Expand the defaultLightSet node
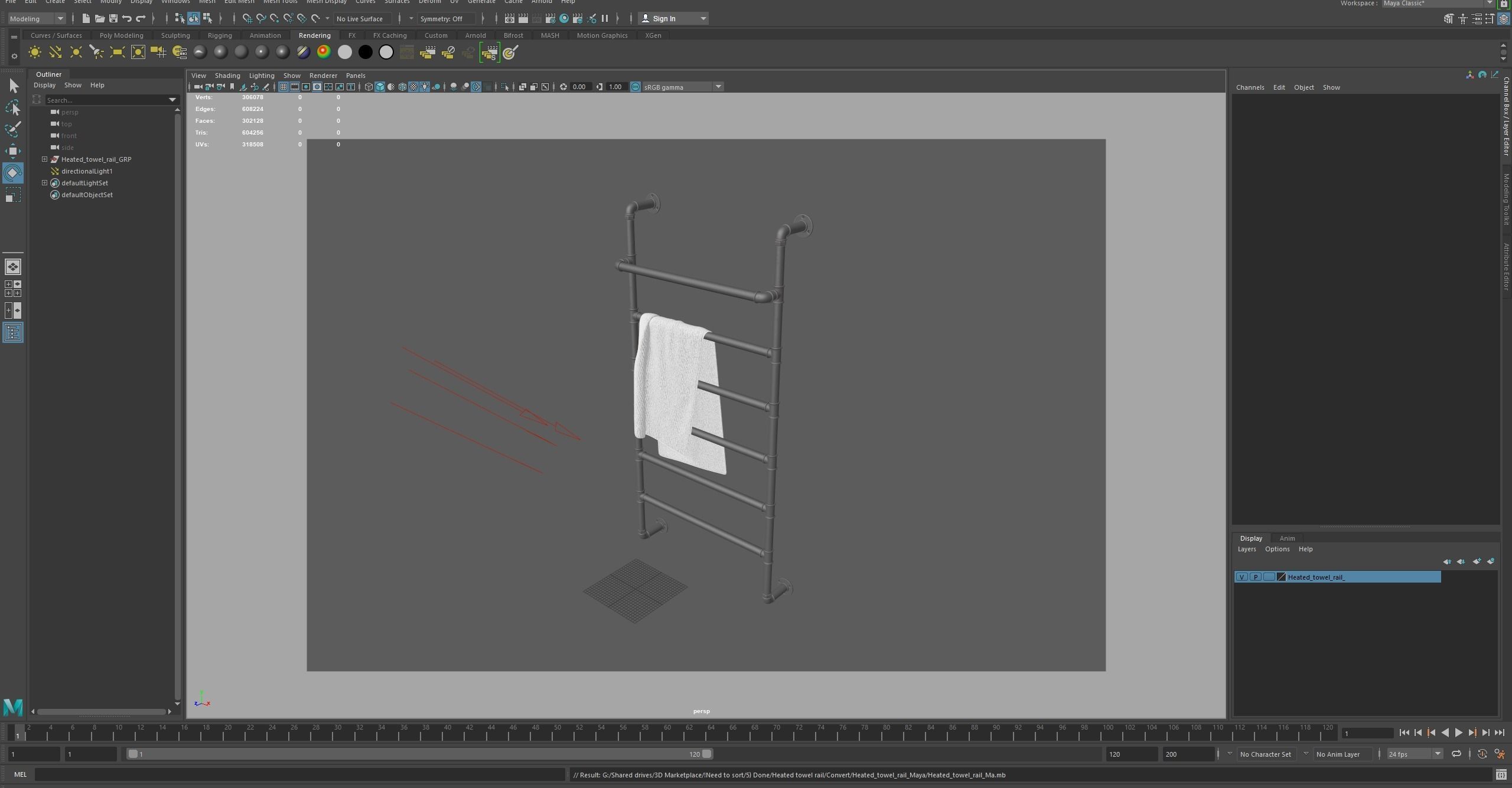The image size is (1512, 788). pos(44,183)
